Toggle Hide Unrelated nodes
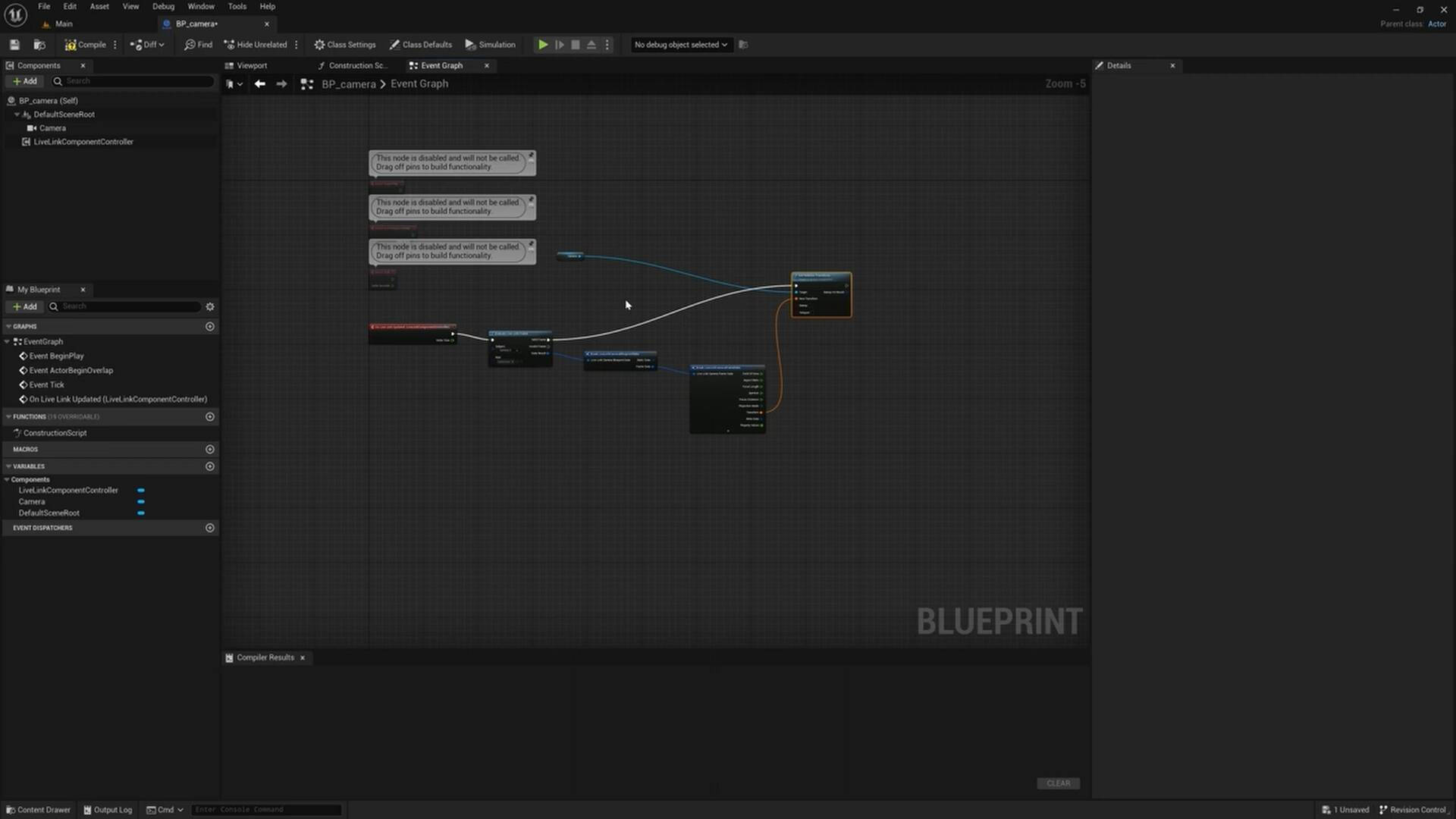Image resolution: width=1456 pixels, height=819 pixels. click(x=256, y=45)
